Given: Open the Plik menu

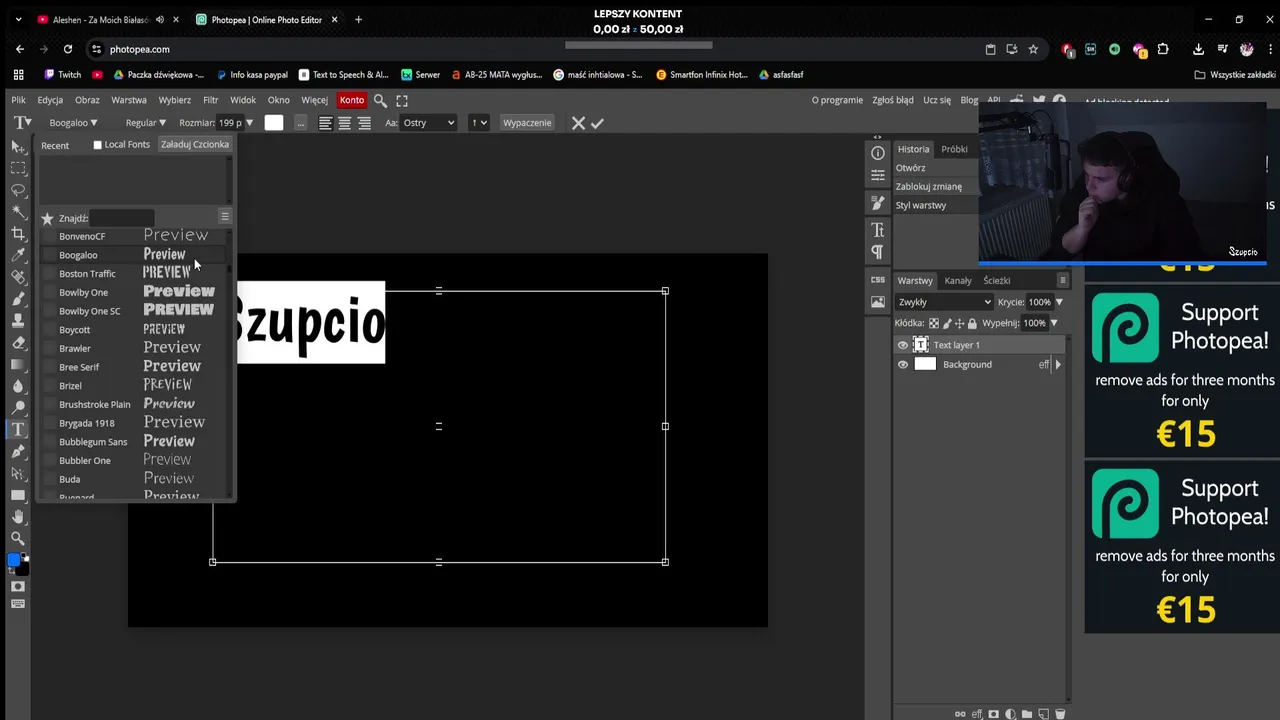Looking at the screenshot, I should [x=18, y=100].
